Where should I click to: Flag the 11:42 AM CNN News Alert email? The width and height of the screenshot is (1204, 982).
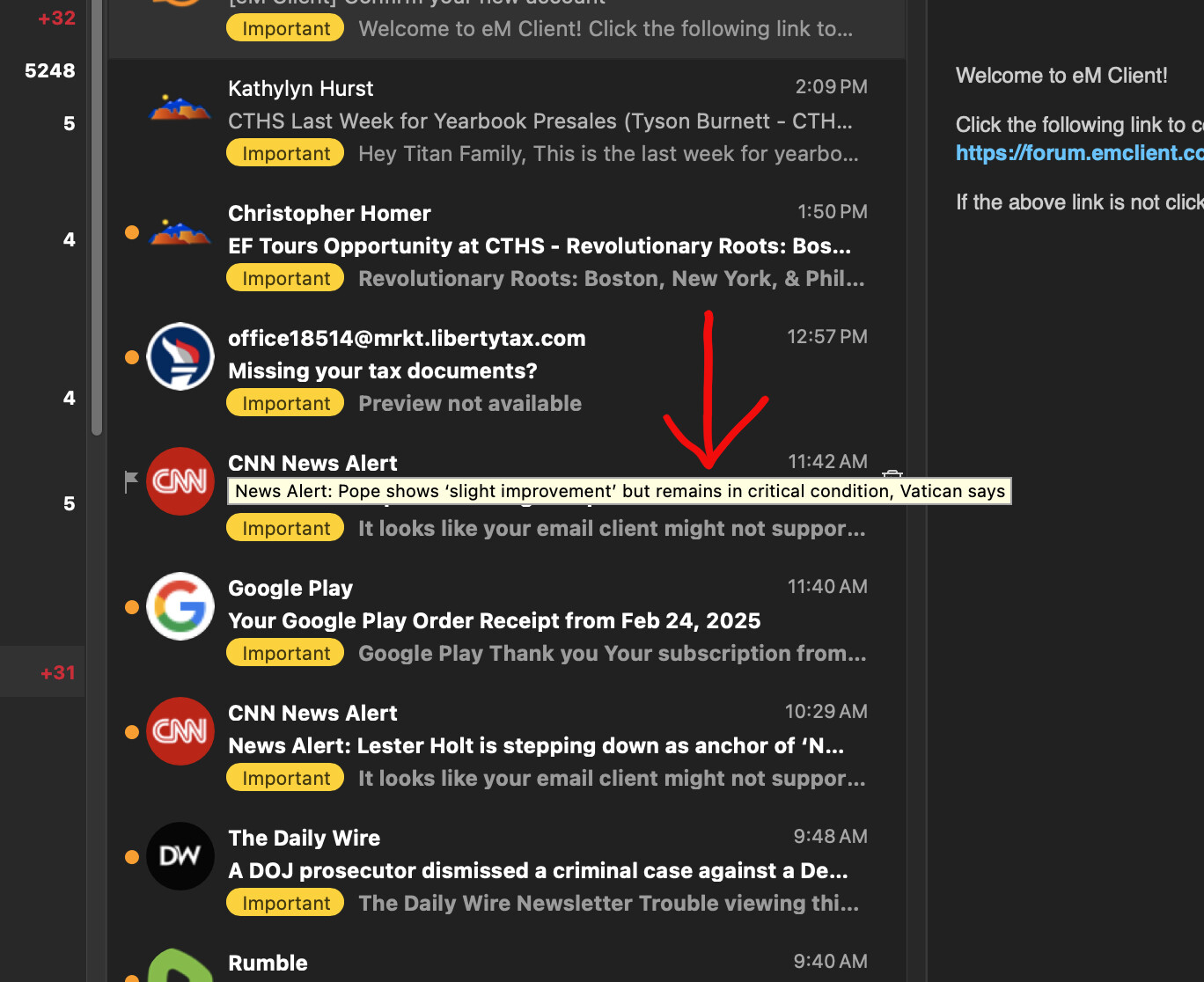(131, 481)
